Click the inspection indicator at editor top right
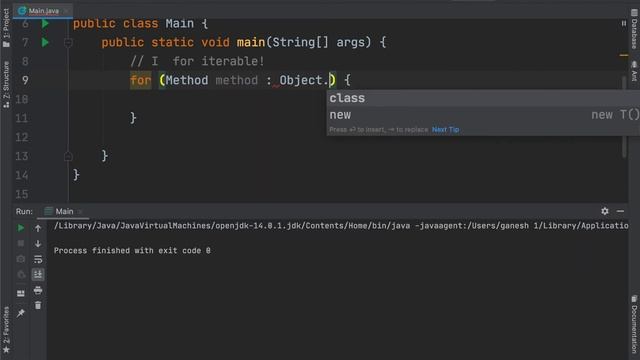This screenshot has width=640, height=360. (x=624, y=24)
